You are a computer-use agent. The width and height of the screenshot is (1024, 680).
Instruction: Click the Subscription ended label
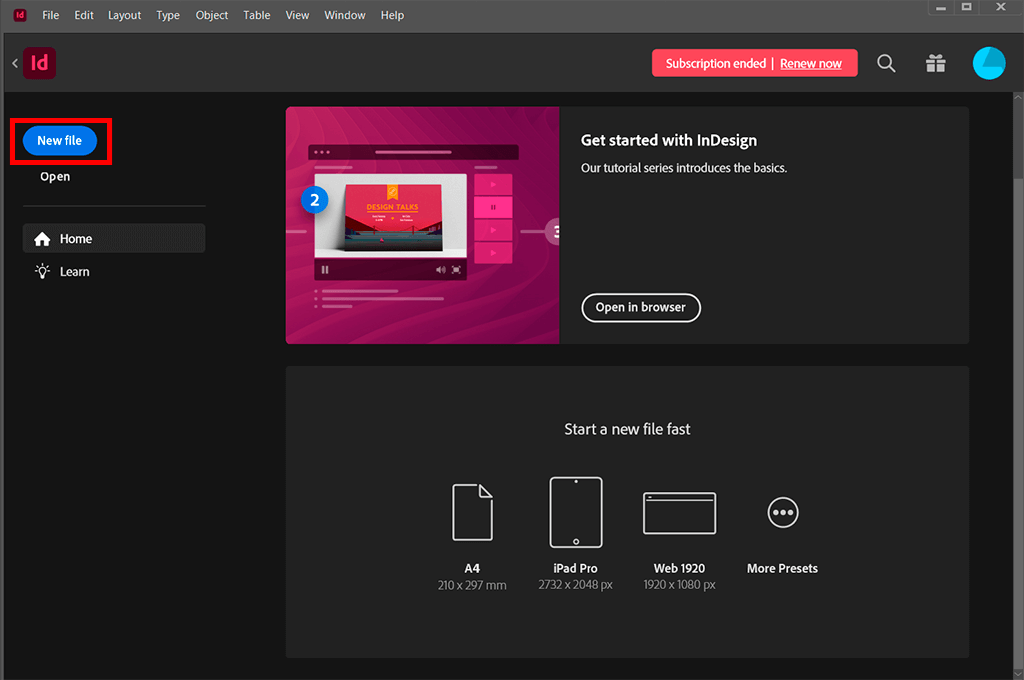click(716, 63)
